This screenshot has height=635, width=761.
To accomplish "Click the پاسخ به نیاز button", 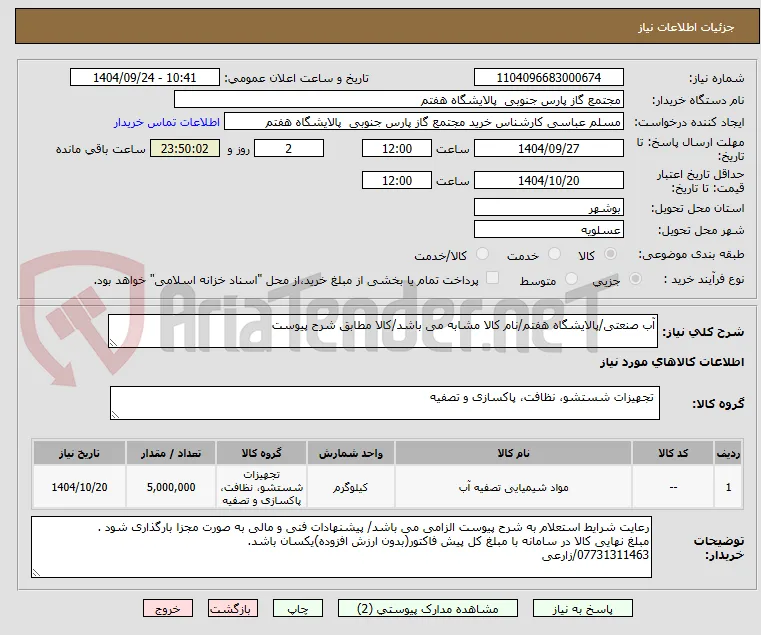I will point(582,608).
